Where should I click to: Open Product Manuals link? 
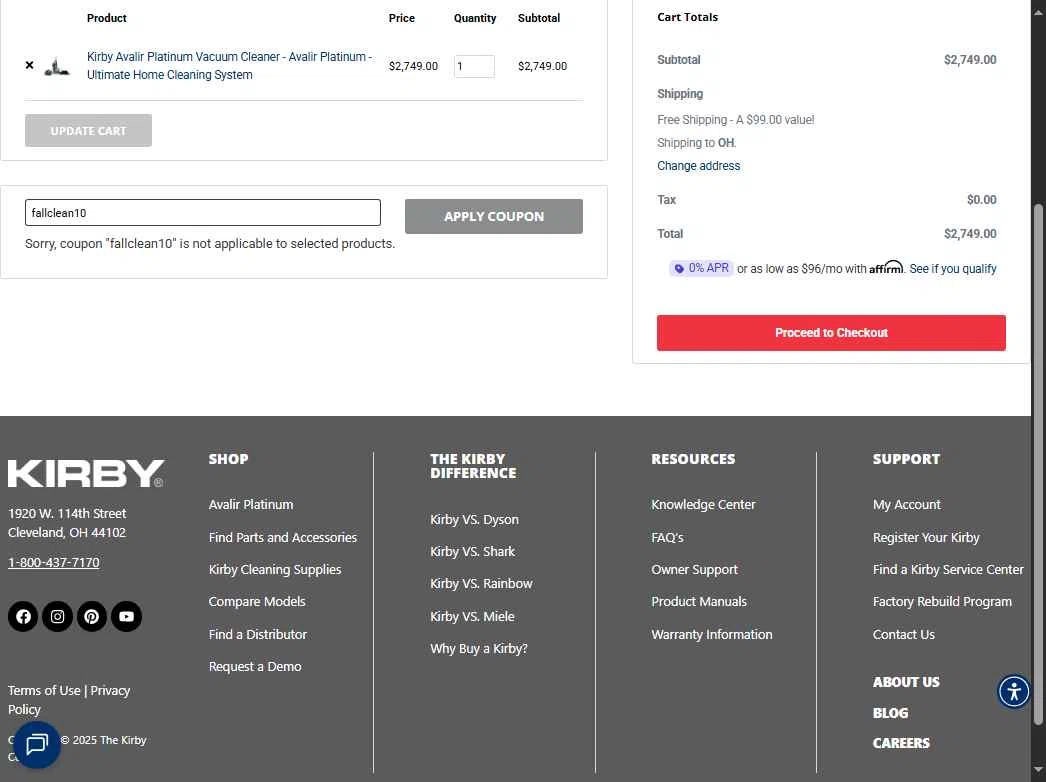tap(699, 601)
